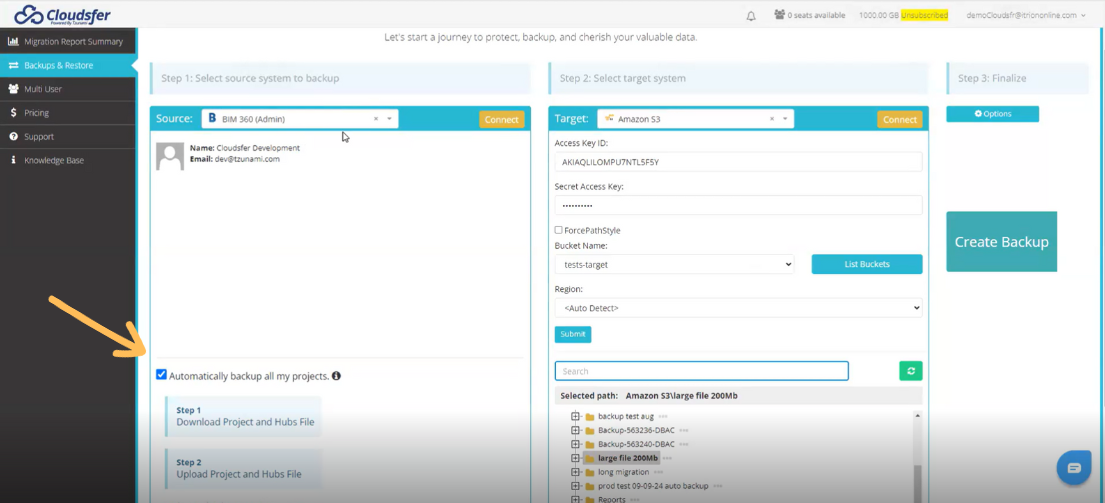The image size is (1105, 503).
Task: Click the dev@tzunami.com email text
Action: [x=247, y=159]
